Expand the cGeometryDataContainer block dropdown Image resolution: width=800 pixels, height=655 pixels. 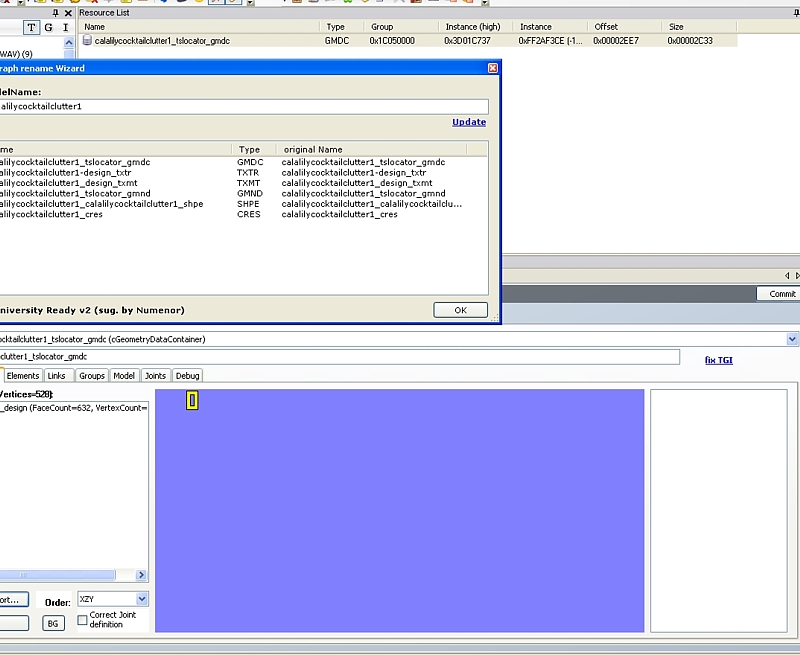792,339
